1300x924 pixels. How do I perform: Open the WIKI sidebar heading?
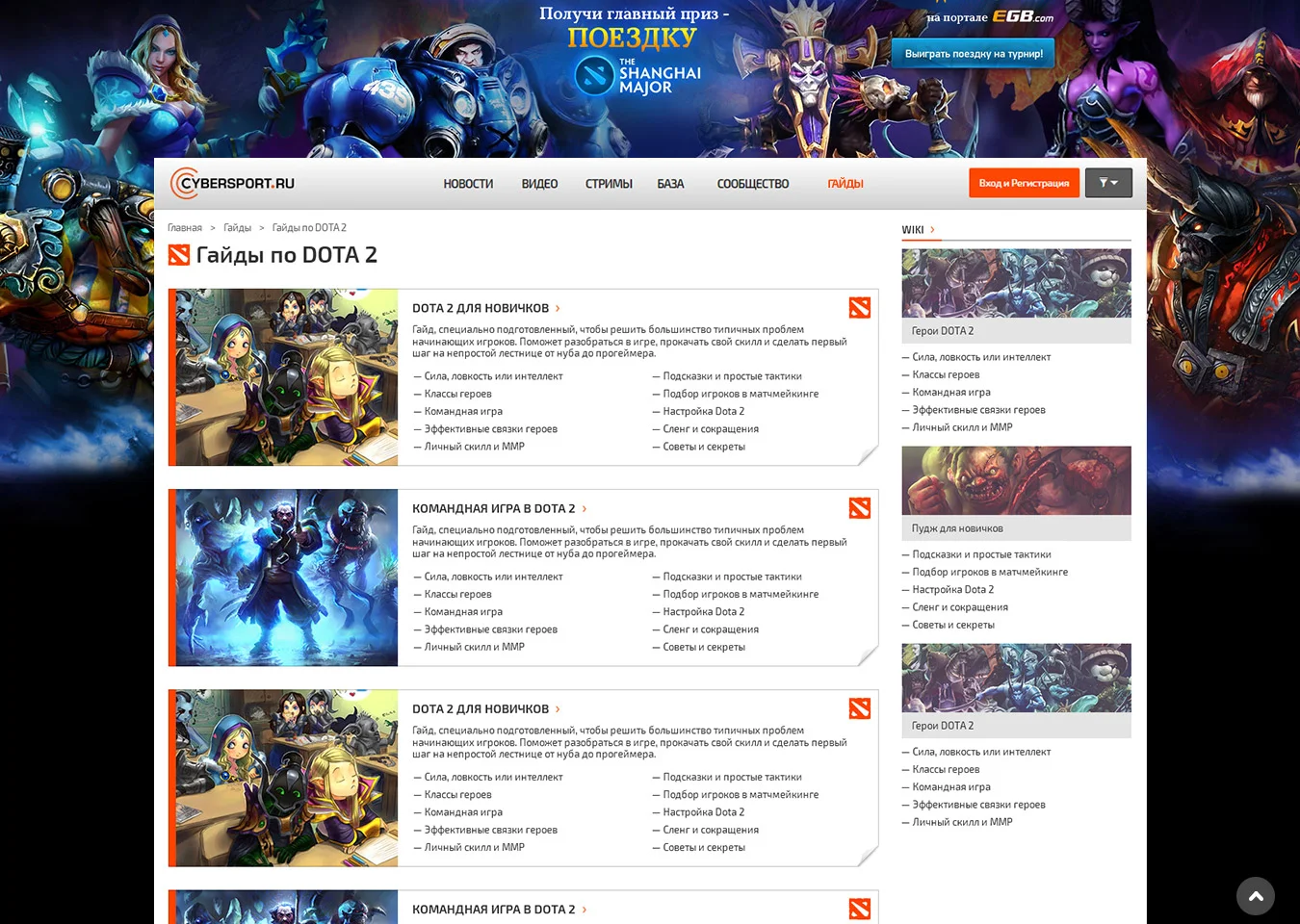(x=913, y=230)
